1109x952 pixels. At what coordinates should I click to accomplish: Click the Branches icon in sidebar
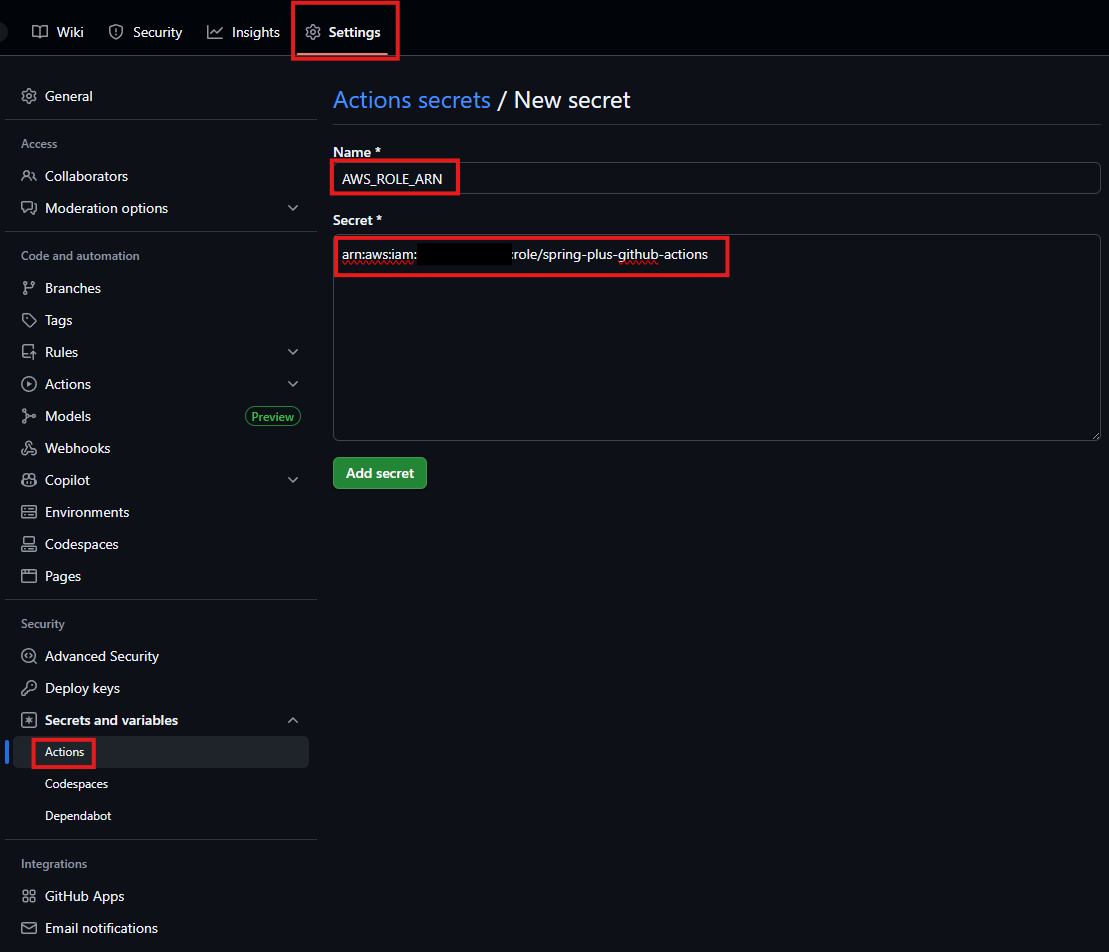(x=29, y=288)
